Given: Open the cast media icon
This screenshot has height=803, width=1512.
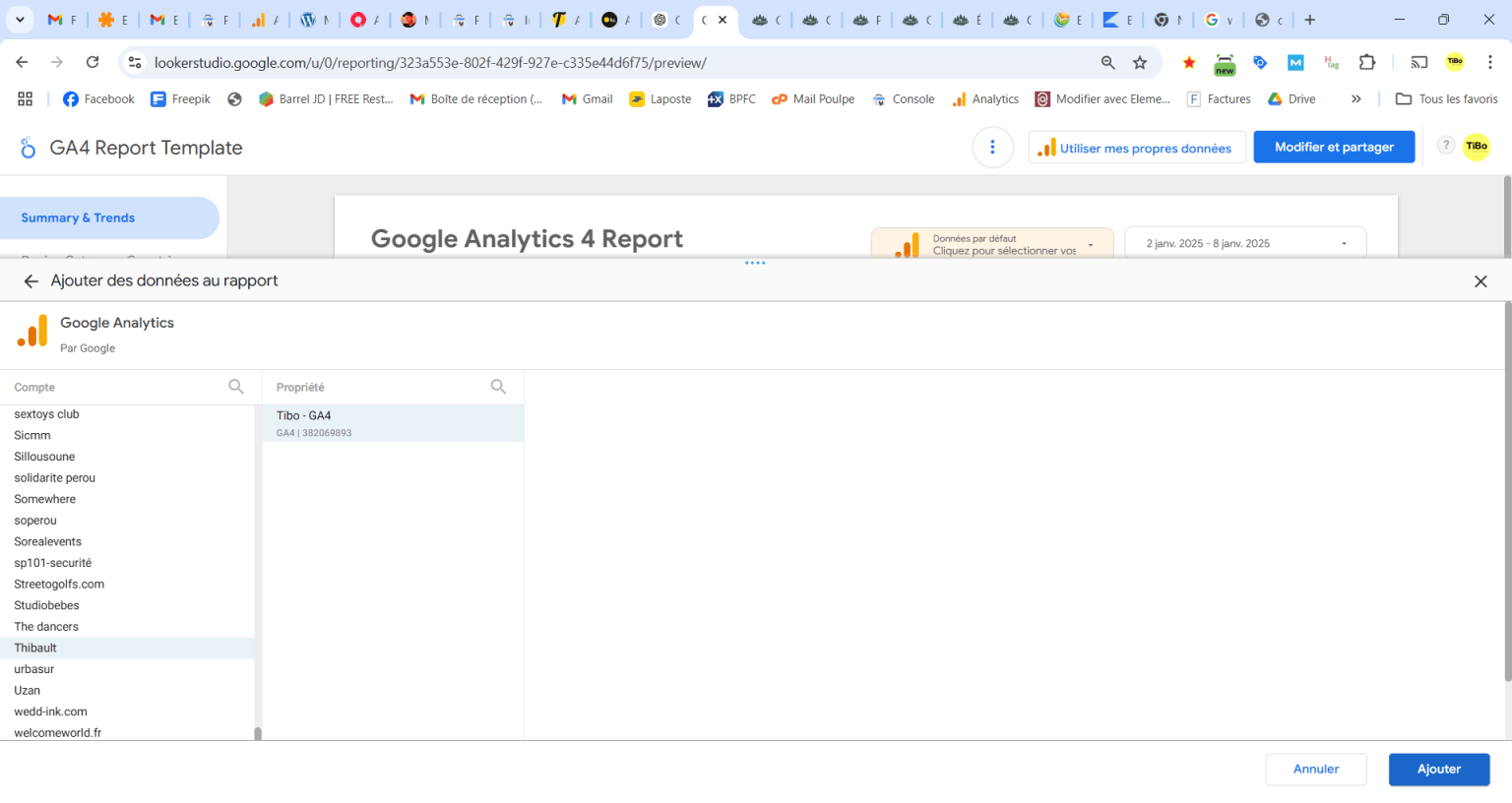Looking at the screenshot, I should coord(1419,62).
